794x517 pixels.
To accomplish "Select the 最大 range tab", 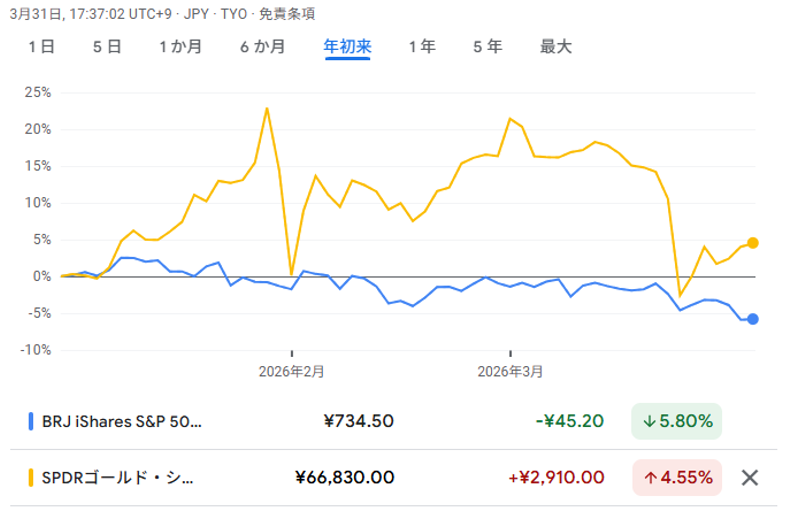I will (555, 47).
